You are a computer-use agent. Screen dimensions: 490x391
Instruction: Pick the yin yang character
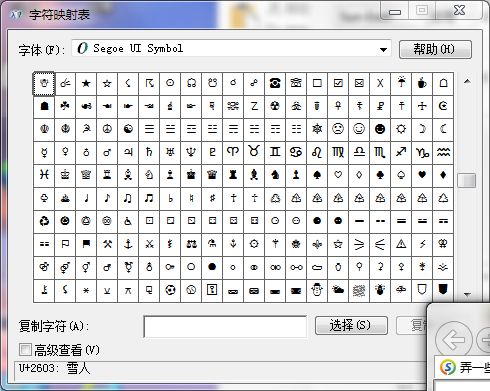point(128,129)
